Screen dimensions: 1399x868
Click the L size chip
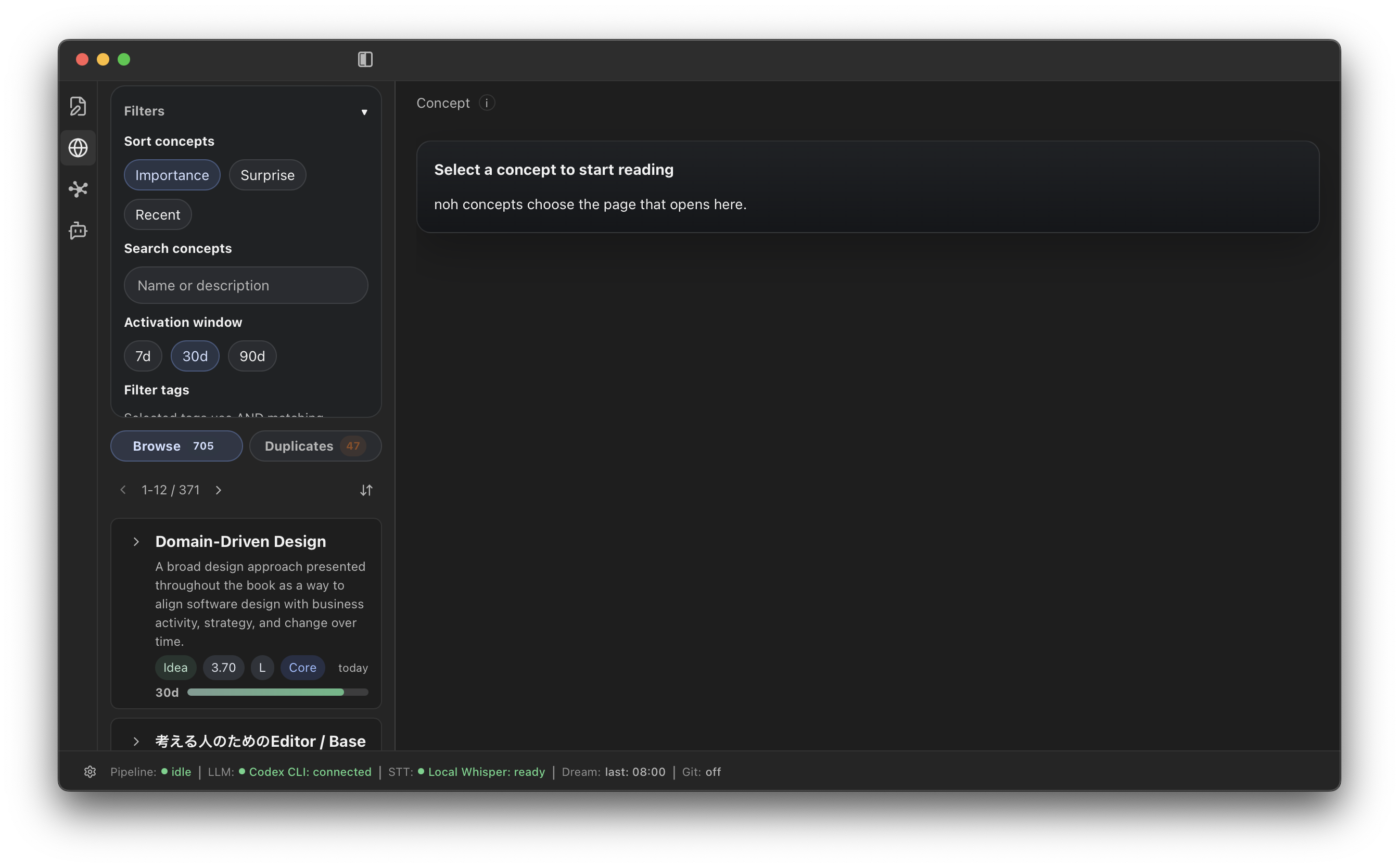pos(262,667)
